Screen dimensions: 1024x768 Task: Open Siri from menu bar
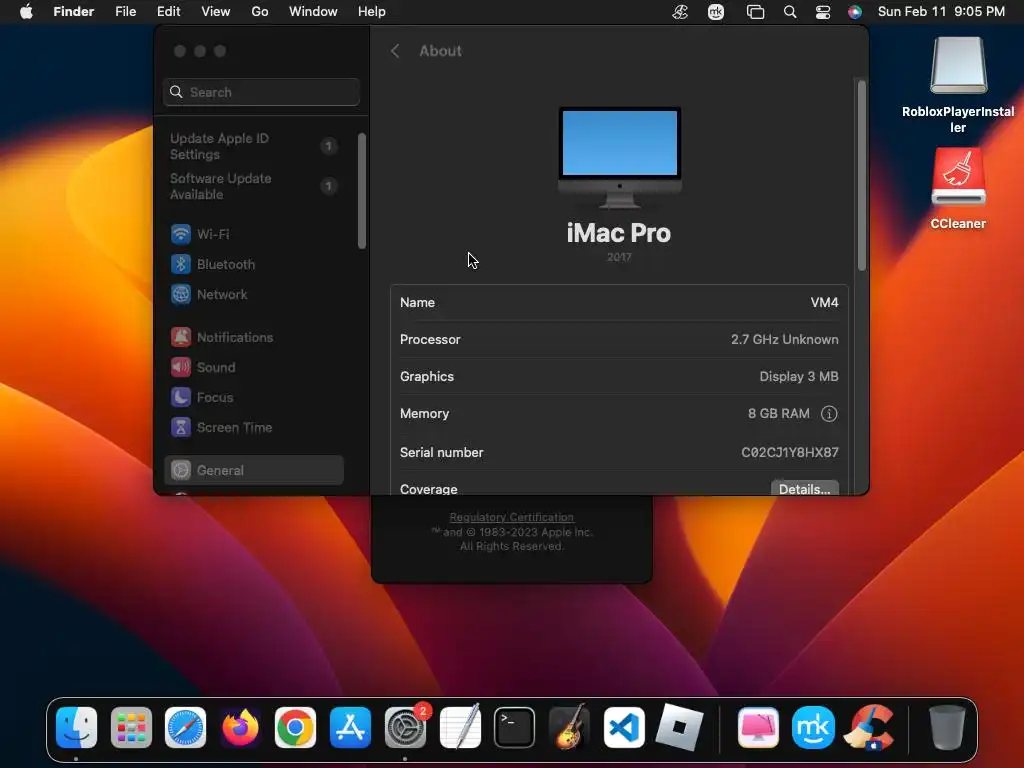854,12
